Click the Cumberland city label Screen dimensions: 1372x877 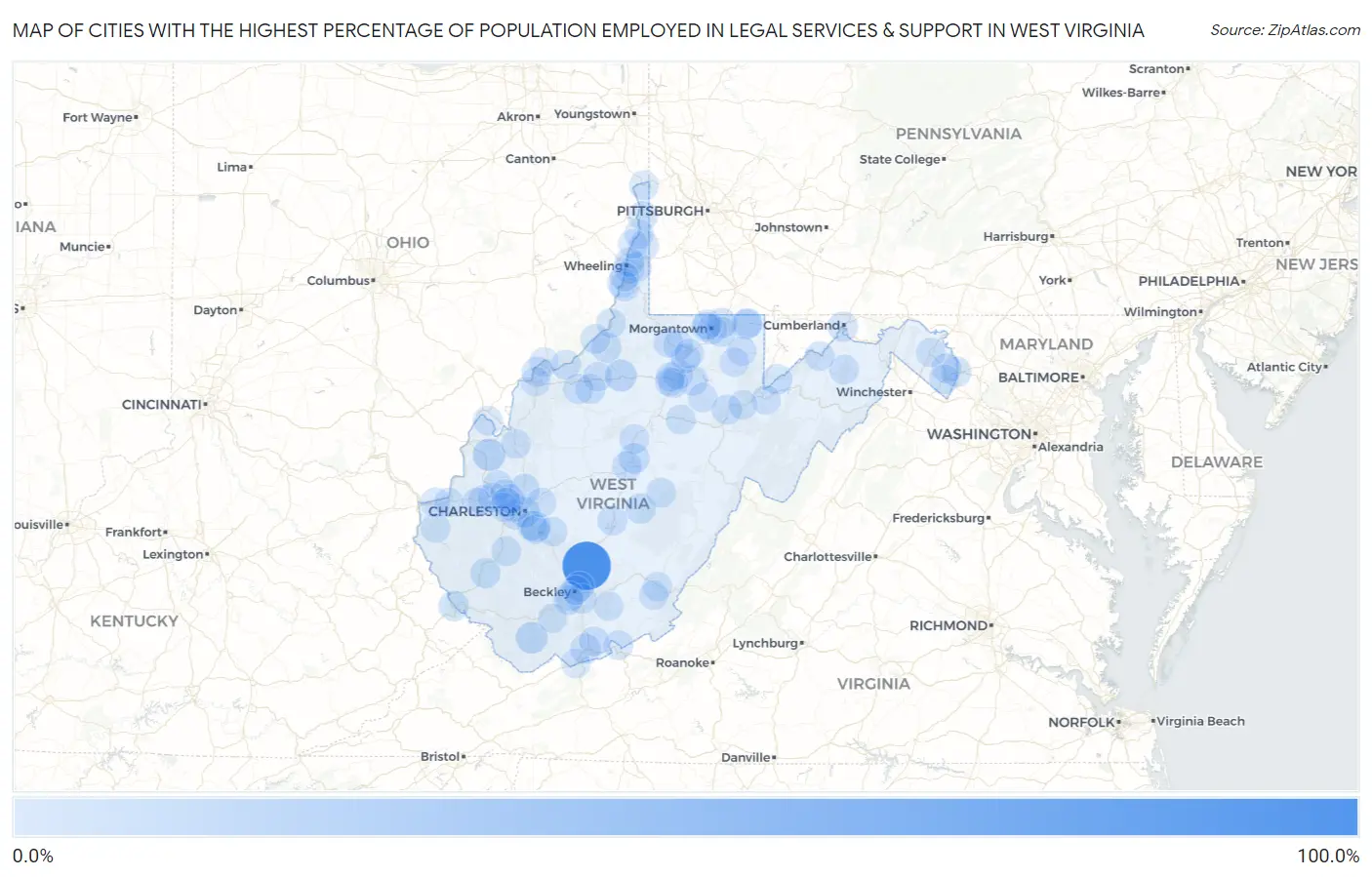point(801,325)
